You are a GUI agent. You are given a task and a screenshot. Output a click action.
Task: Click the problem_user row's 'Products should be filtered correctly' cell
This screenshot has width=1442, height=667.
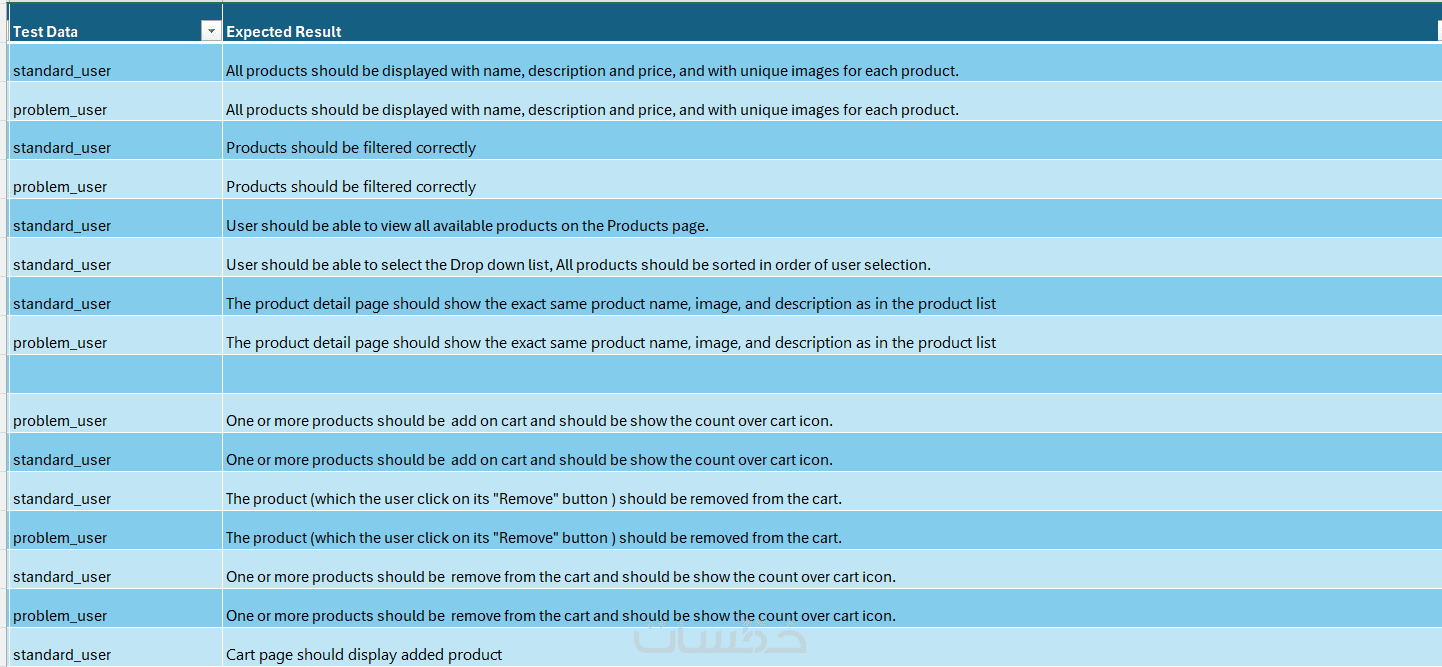pos(351,187)
